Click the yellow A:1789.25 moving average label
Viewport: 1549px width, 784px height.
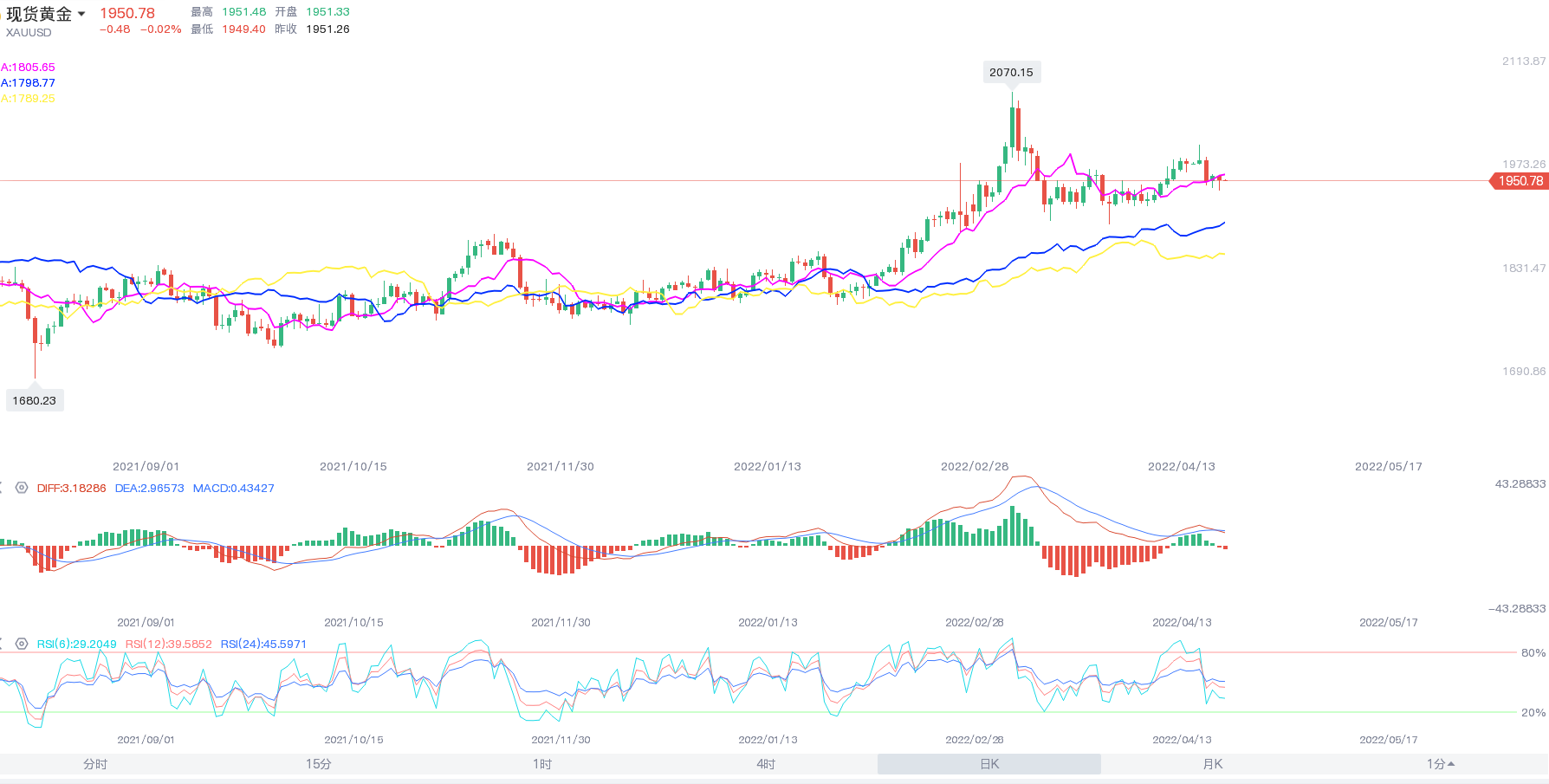(x=28, y=99)
